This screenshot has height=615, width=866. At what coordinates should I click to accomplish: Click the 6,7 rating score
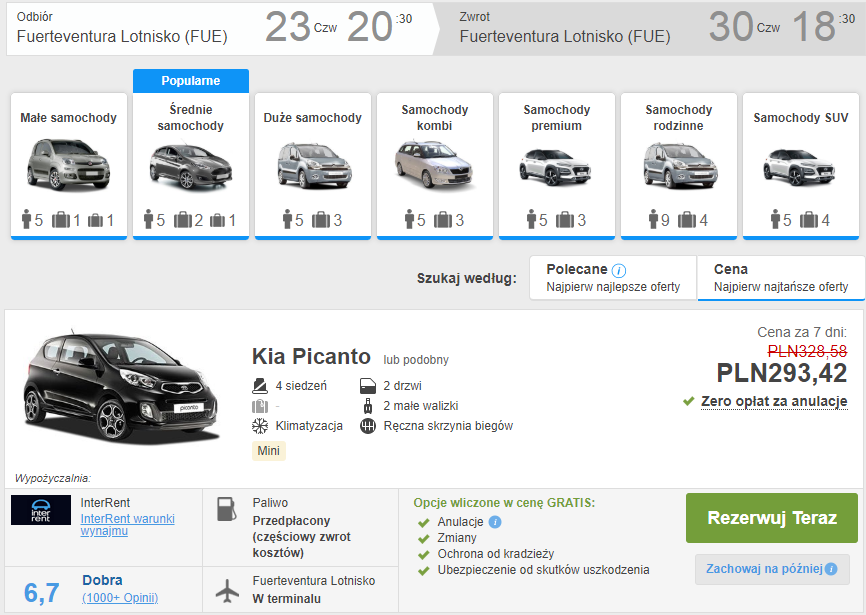point(41,592)
